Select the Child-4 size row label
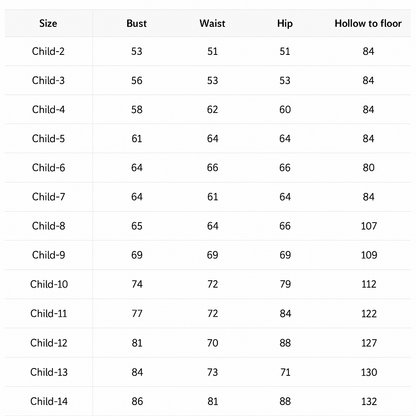The image size is (416, 416). (x=48, y=109)
